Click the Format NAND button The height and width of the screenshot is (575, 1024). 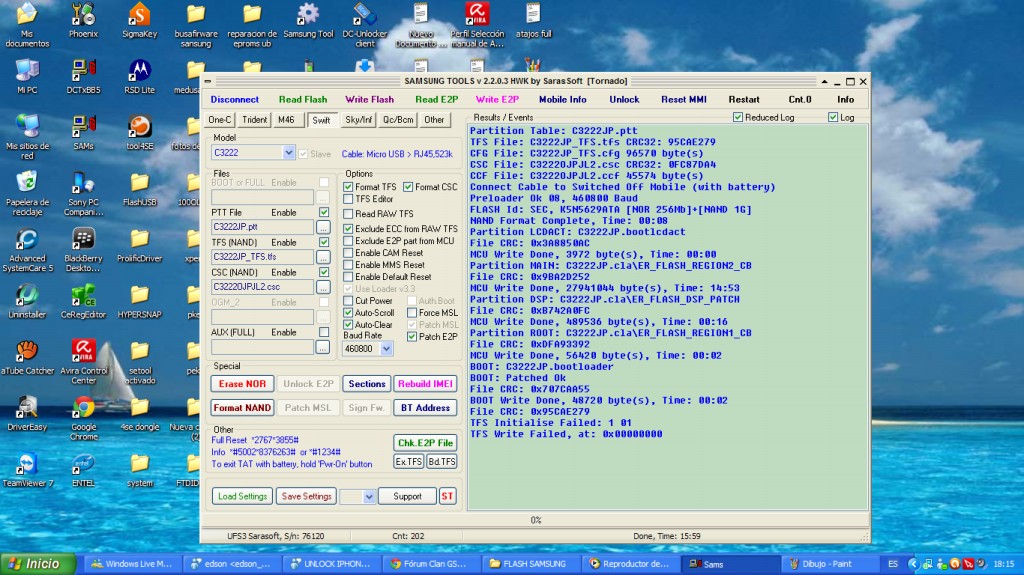click(242, 408)
